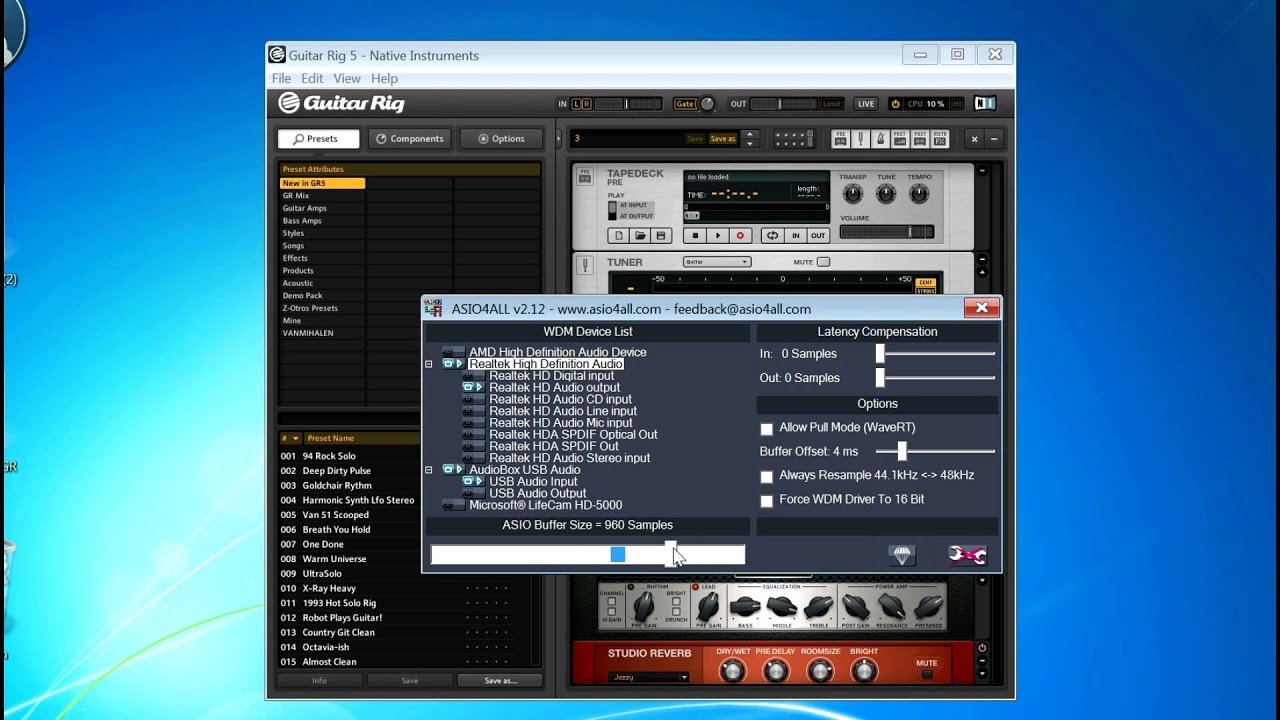The height and width of the screenshot is (720, 1280).
Task: Toggle the Tuner MUTE button
Action: (823, 262)
